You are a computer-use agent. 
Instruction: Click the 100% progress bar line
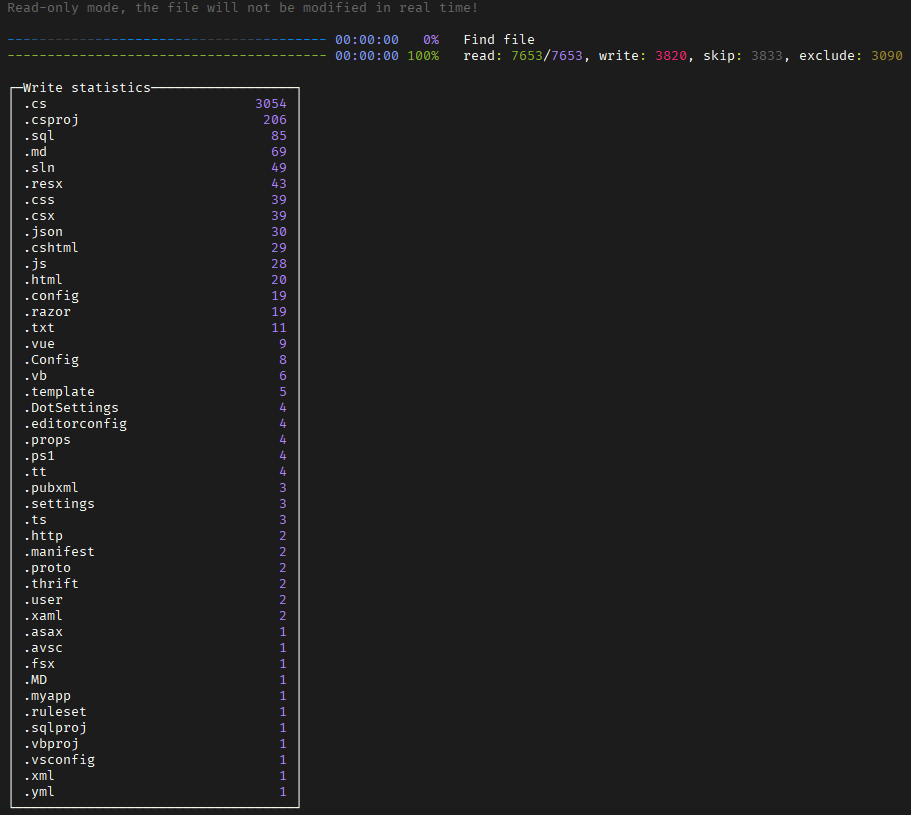pos(166,56)
